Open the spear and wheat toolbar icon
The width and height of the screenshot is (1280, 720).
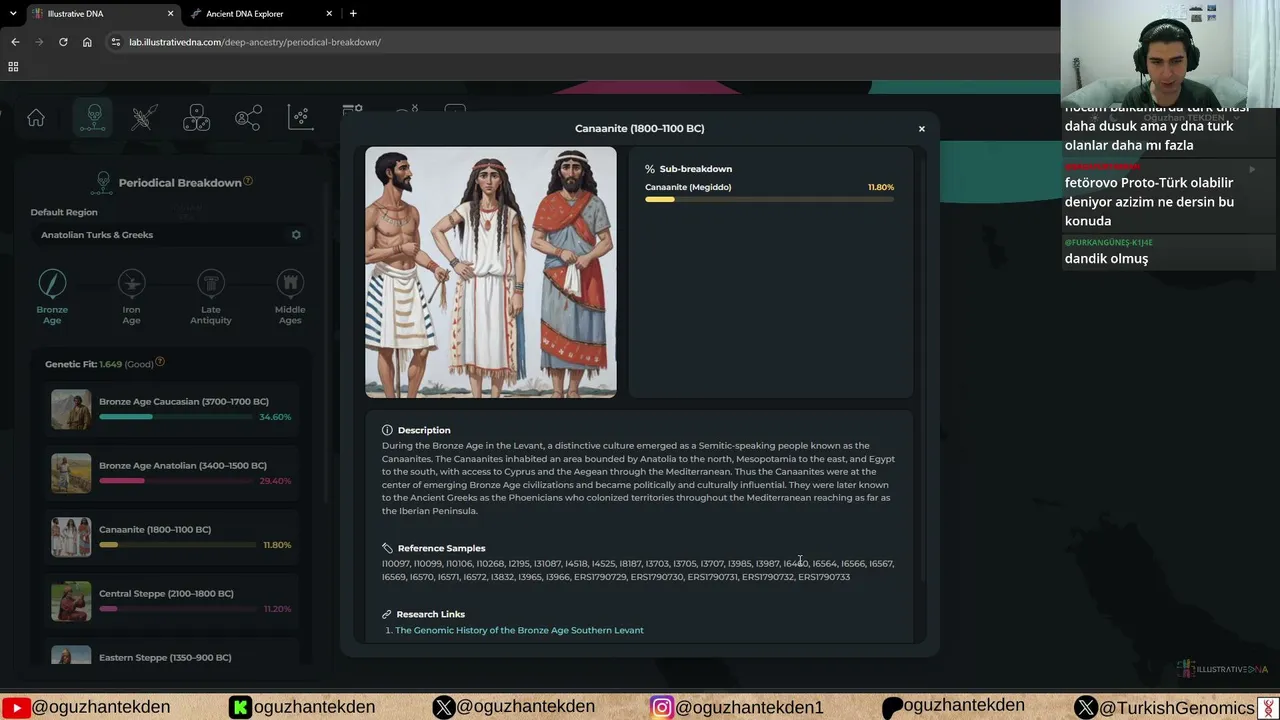[x=144, y=118]
